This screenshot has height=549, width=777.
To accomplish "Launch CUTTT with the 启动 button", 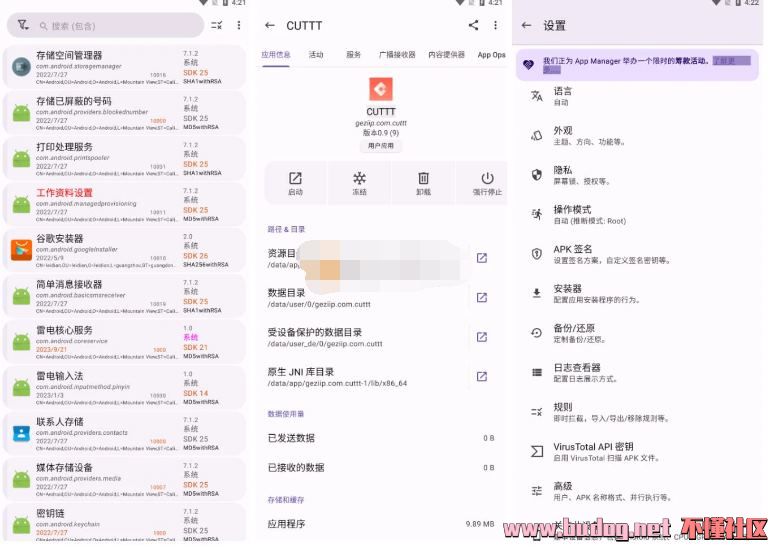I will pyautogui.click(x=295, y=183).
